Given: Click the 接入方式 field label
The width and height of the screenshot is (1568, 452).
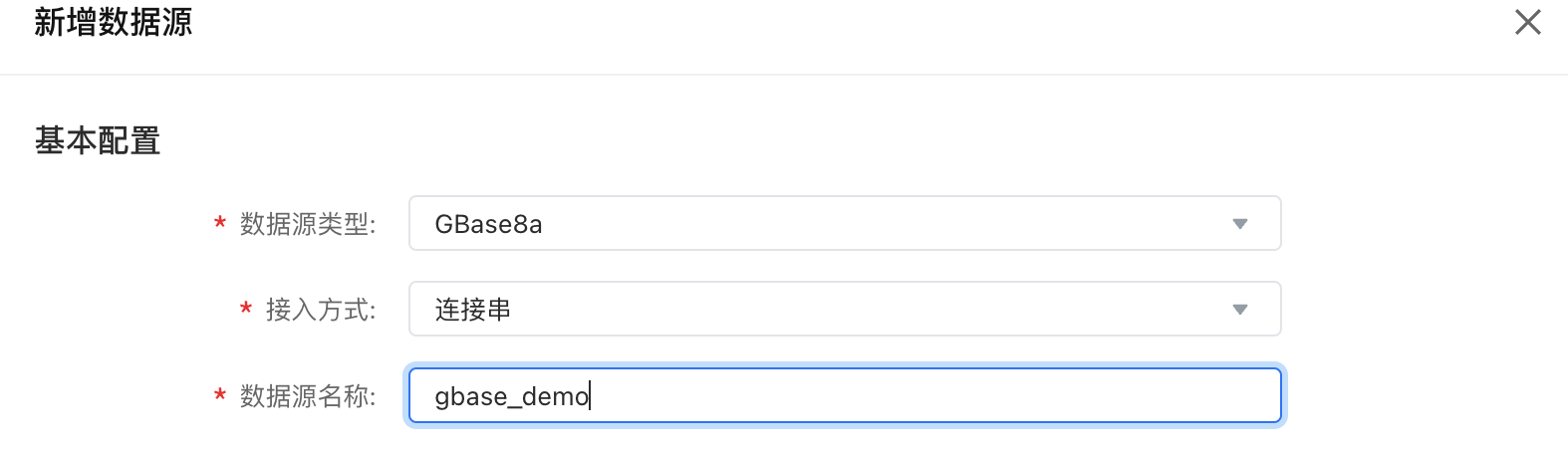Looking at the screenshot, I should (321, 310).
